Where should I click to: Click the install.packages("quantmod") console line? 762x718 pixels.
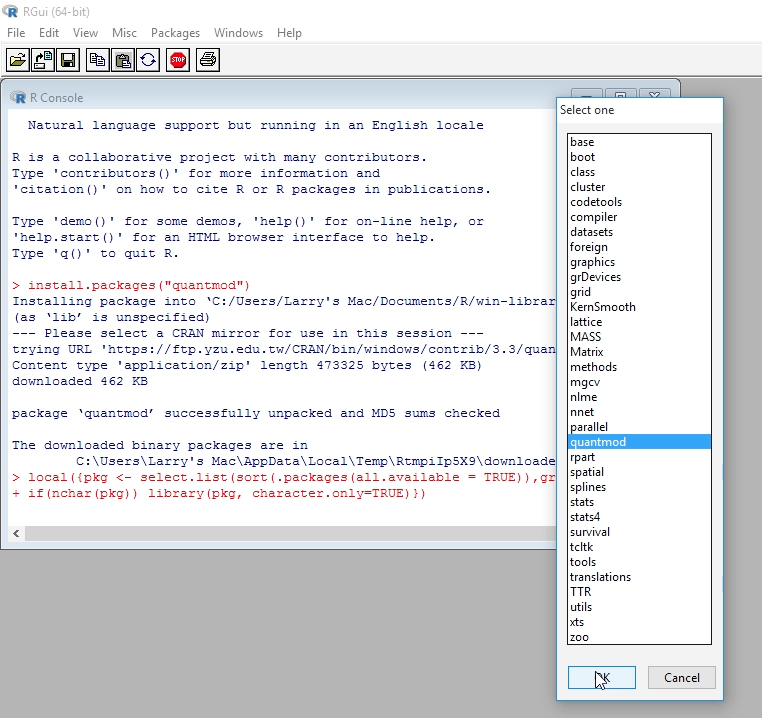click(x=131, y=285)
